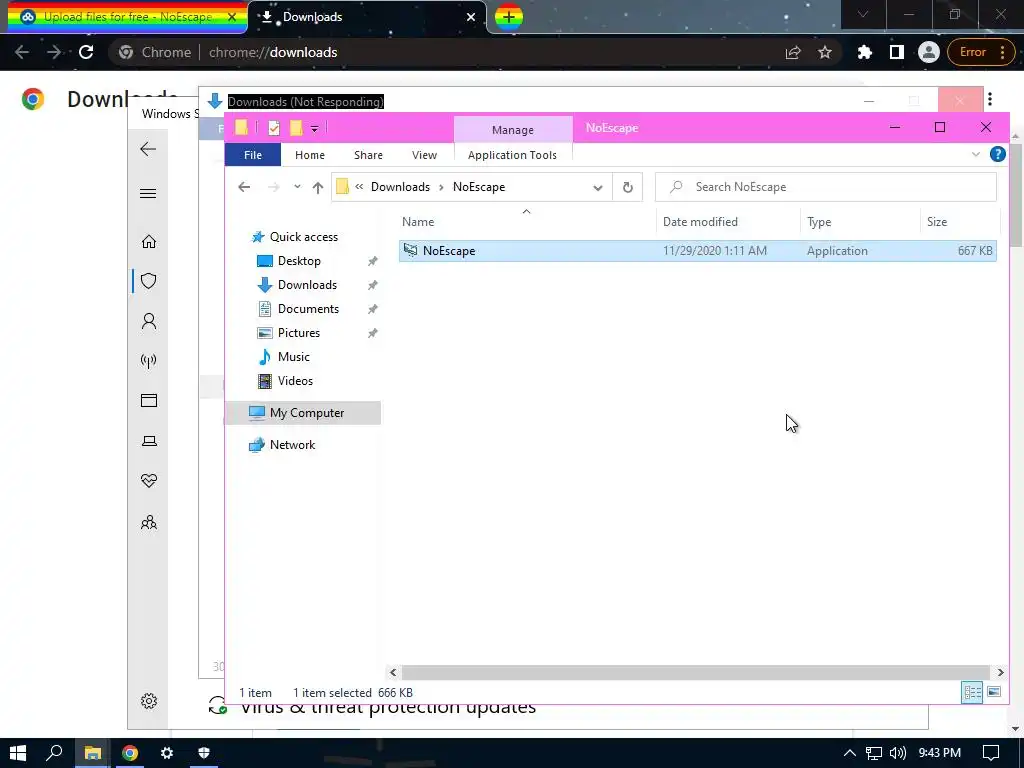This screenshot has width=1024, height=768.
Task: Select the Application Tools tab
Action: [512, 155]
